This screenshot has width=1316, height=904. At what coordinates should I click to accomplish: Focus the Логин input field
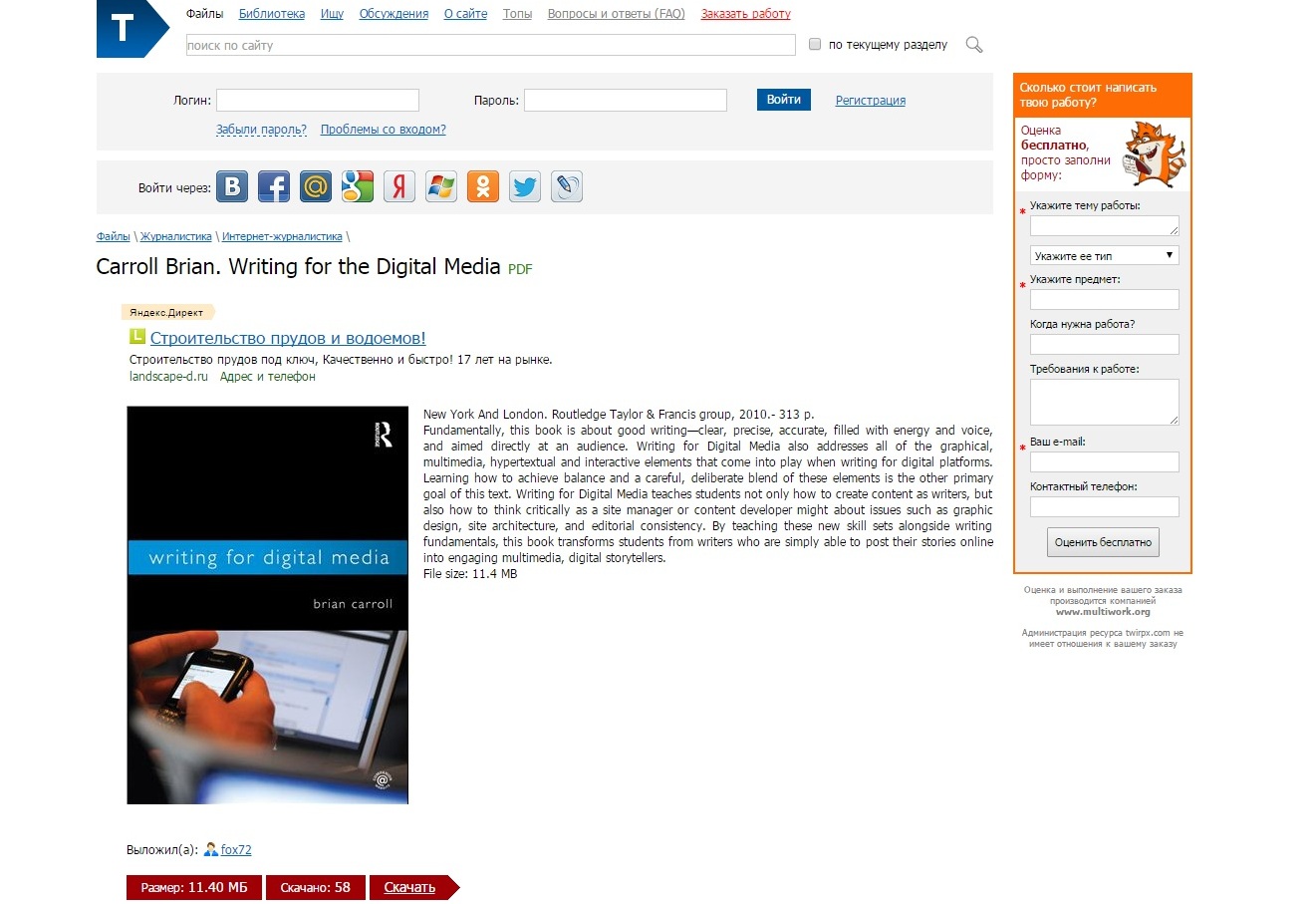(x=318, y=101)
